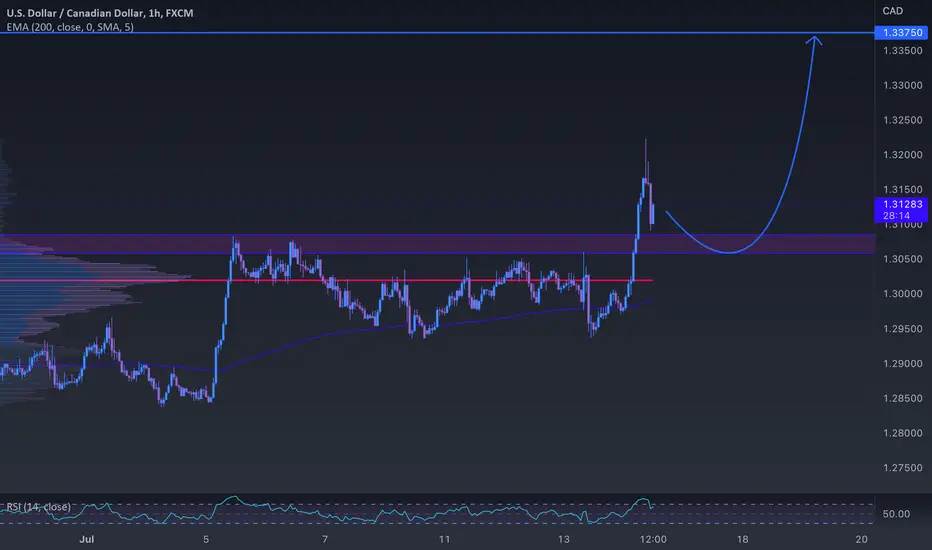The height and width of the screenshot is (550, 932).
Task: Click the 1.28500 price axis value
Action: [x=902, y=398]
